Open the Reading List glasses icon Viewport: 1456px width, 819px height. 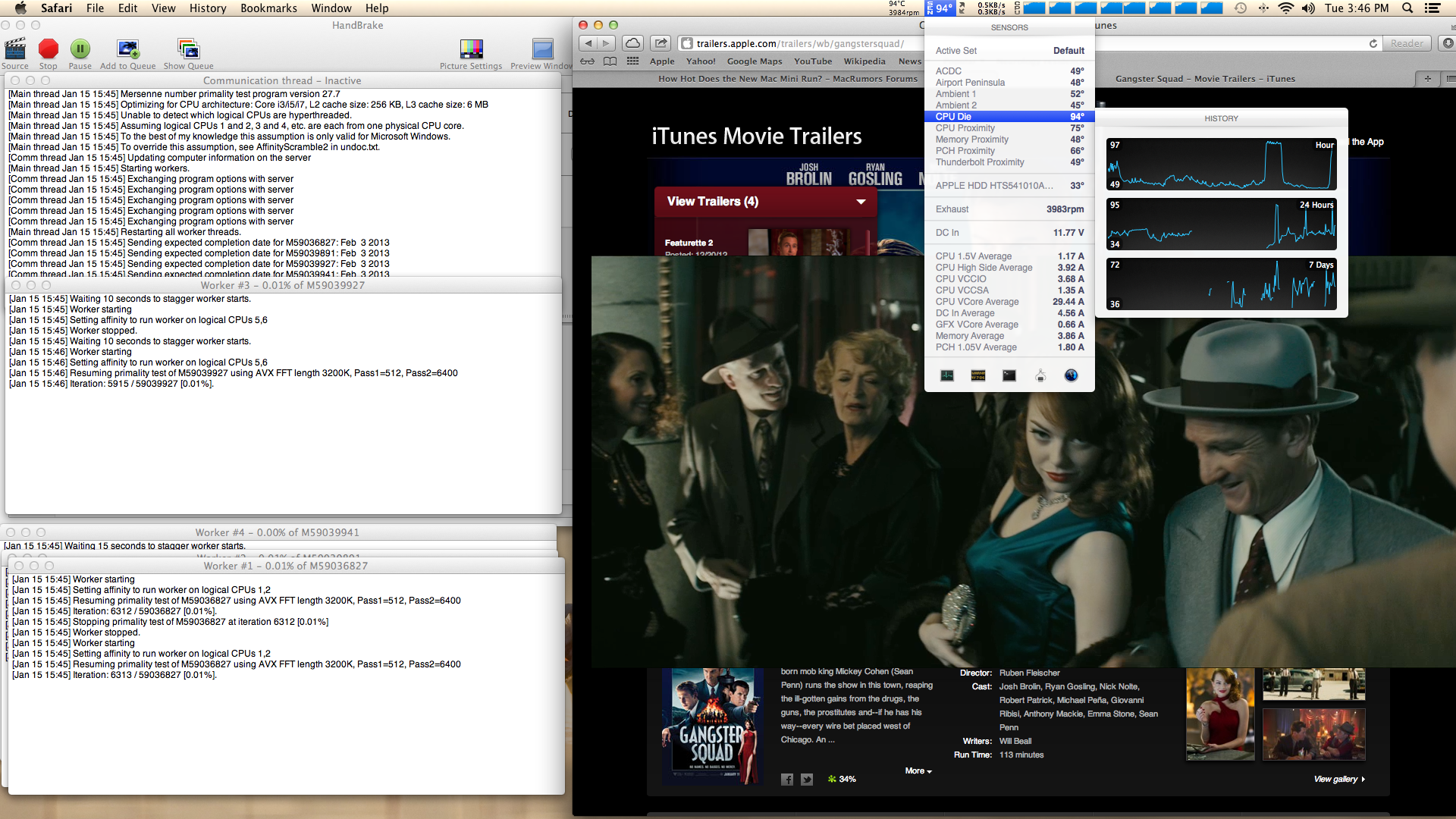[x=587, y=61]
